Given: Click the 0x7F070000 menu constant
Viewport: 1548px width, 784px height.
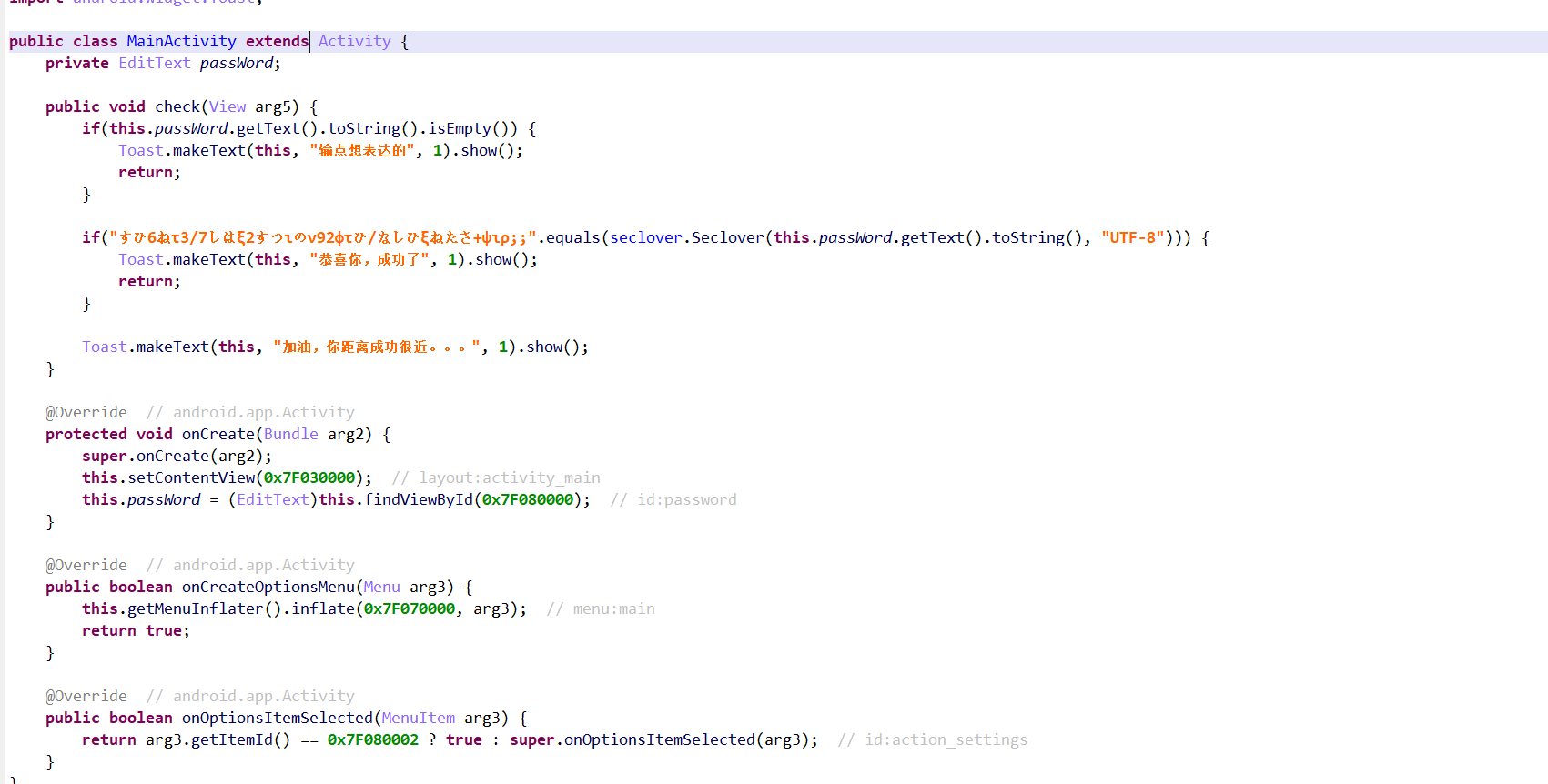Looking at the screenshot, I should pos(410,609).
